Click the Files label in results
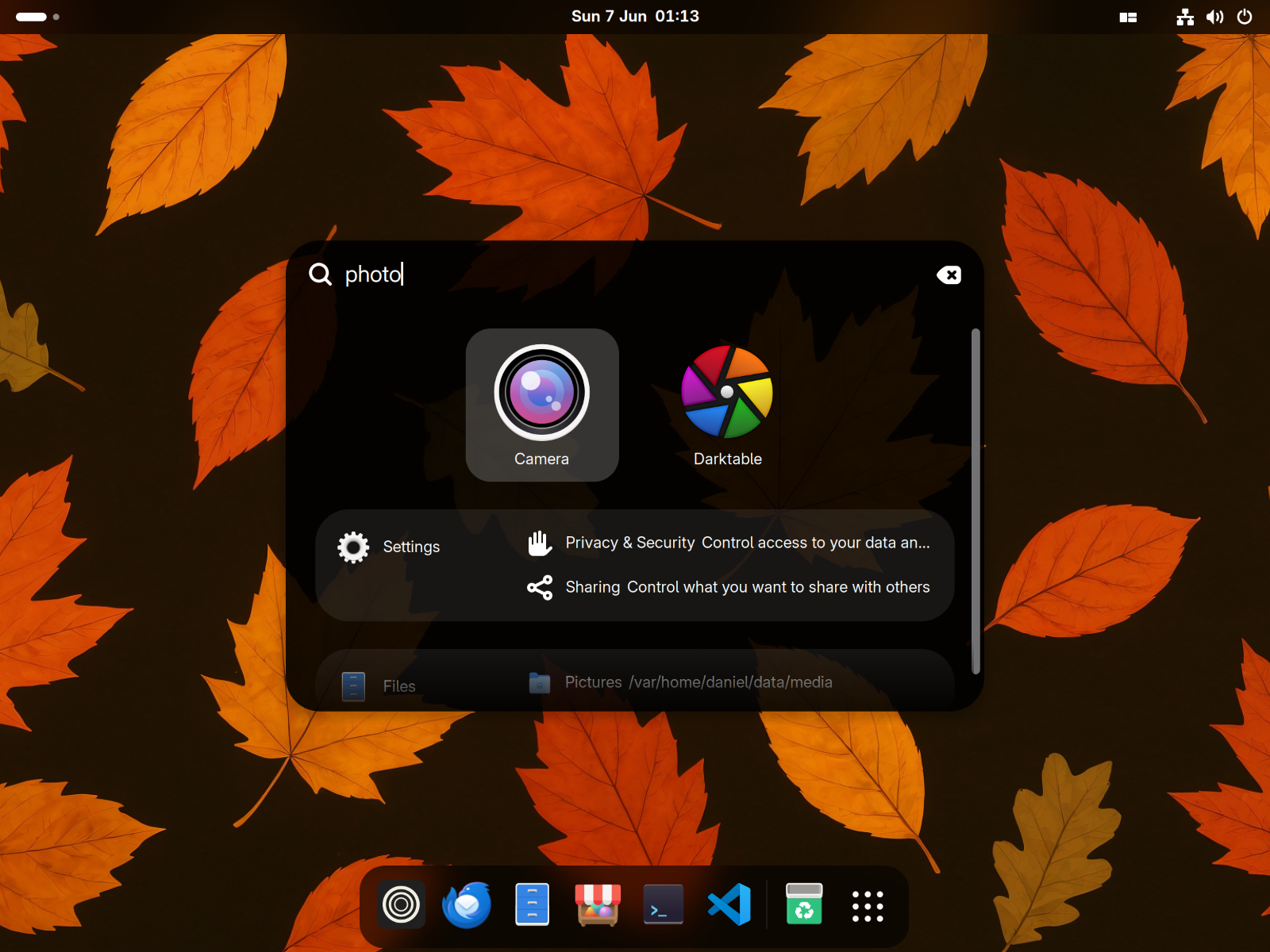 (399, 686)
